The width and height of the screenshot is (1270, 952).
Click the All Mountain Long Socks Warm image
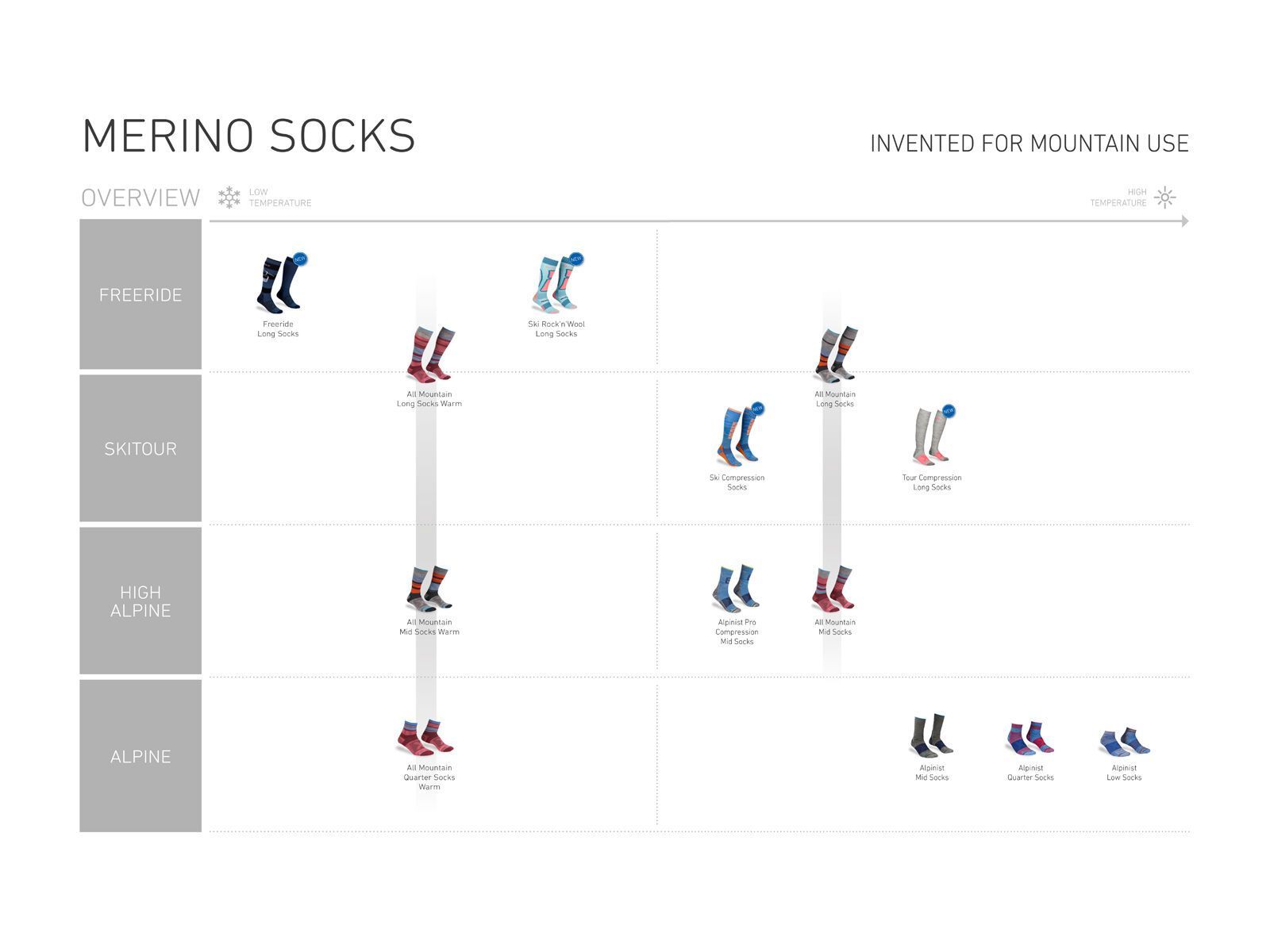click(x=429, y=355)
